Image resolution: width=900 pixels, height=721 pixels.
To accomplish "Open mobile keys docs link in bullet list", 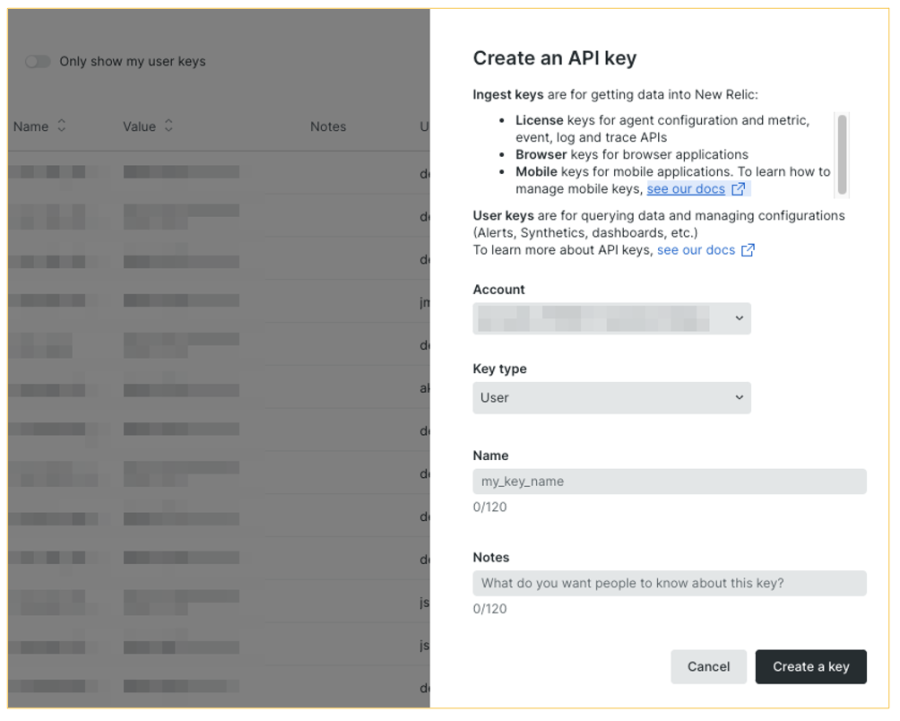I will click(686, 189).
